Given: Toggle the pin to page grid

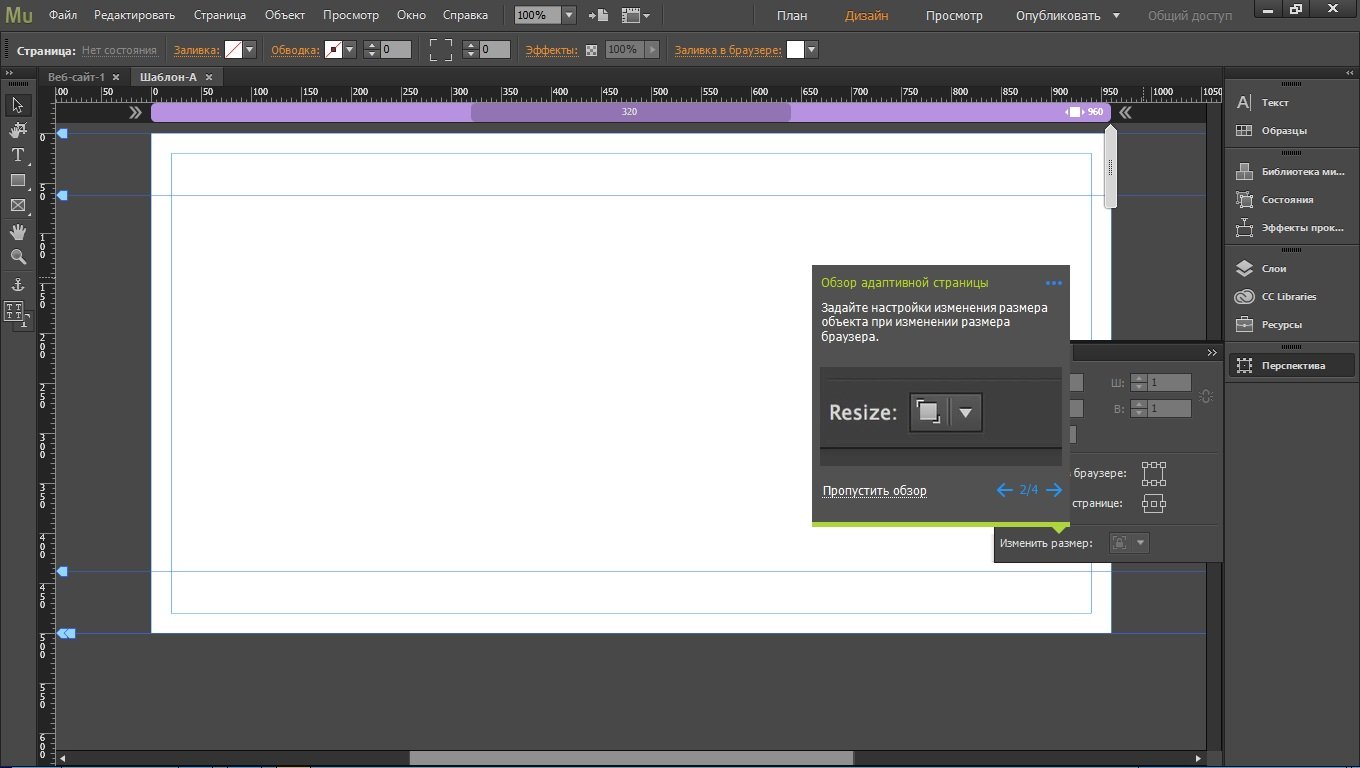Looking at the screenshot, I should point(1154,504).
